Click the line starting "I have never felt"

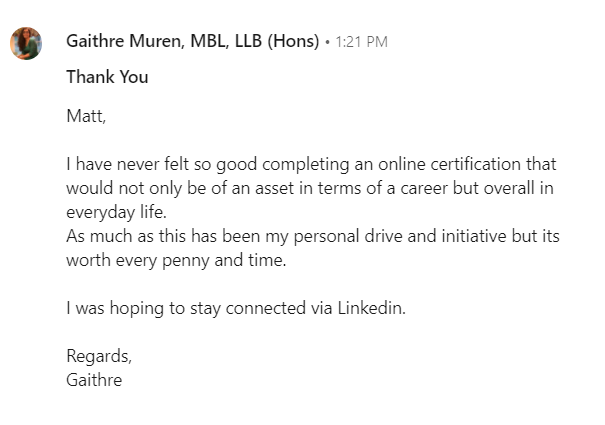click(310, 163)
